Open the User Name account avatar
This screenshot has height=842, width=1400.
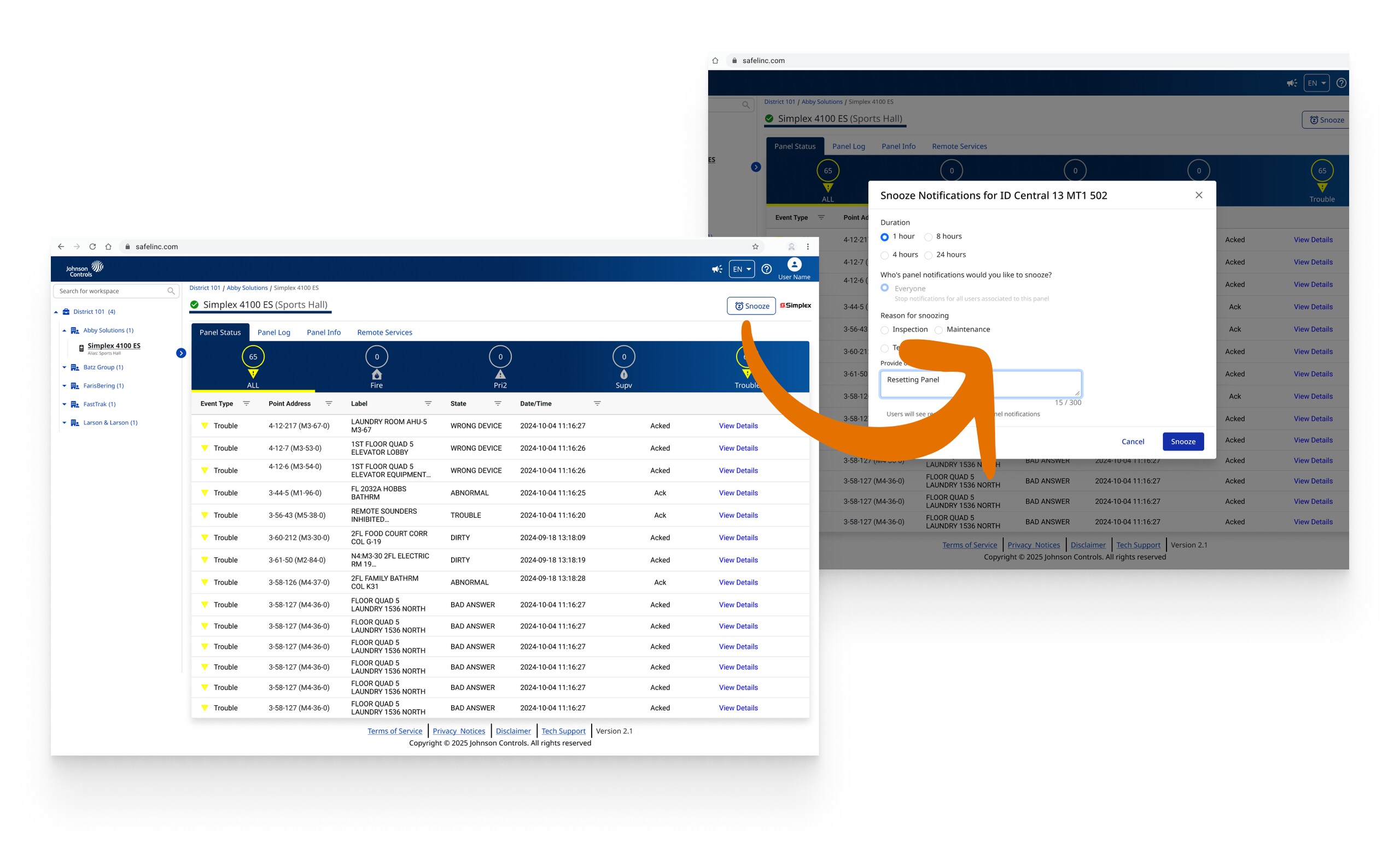pos(795,265)
